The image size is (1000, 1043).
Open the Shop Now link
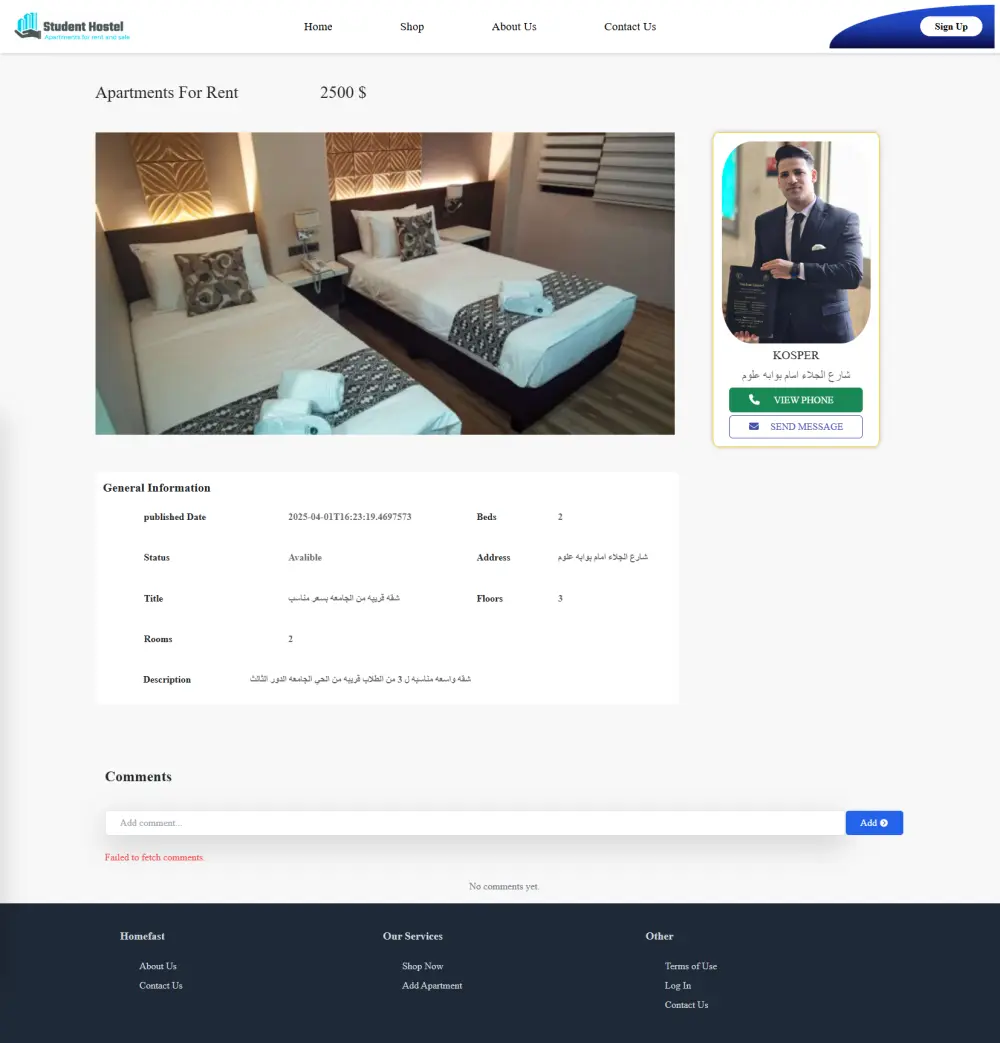point(422,965)
